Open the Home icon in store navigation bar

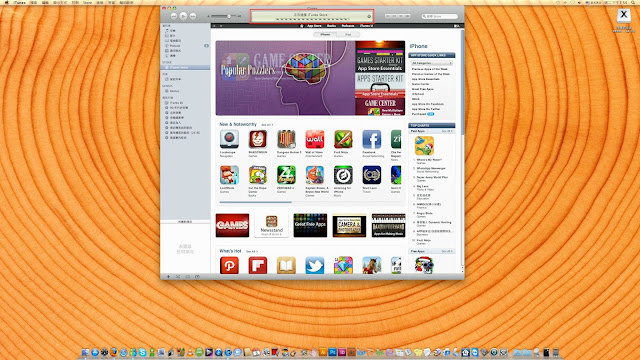(302, 26)
